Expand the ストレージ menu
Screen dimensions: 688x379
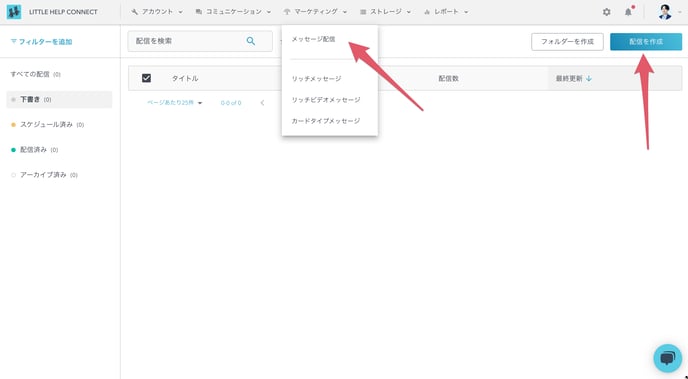[x=385, y=12]
